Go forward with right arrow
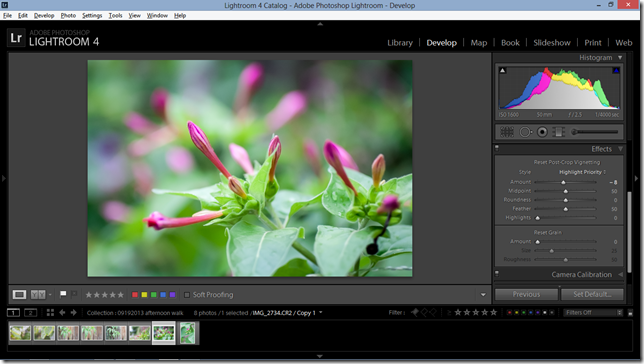This screenshot has width=644, height=364. point(74,313)
